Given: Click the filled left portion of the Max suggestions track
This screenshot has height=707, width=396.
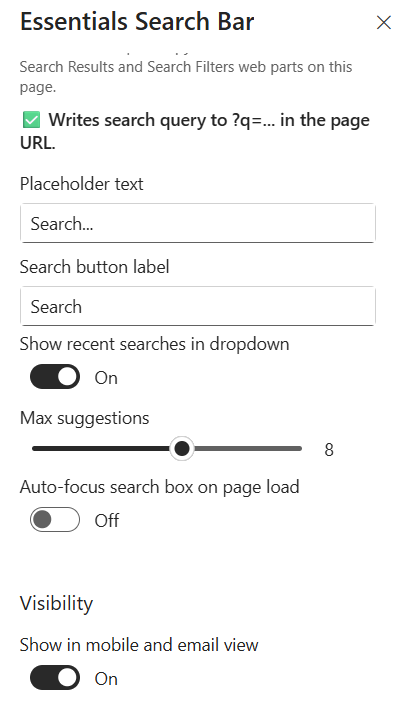Looking at the screenshot, I should click(x=101, y=448).
